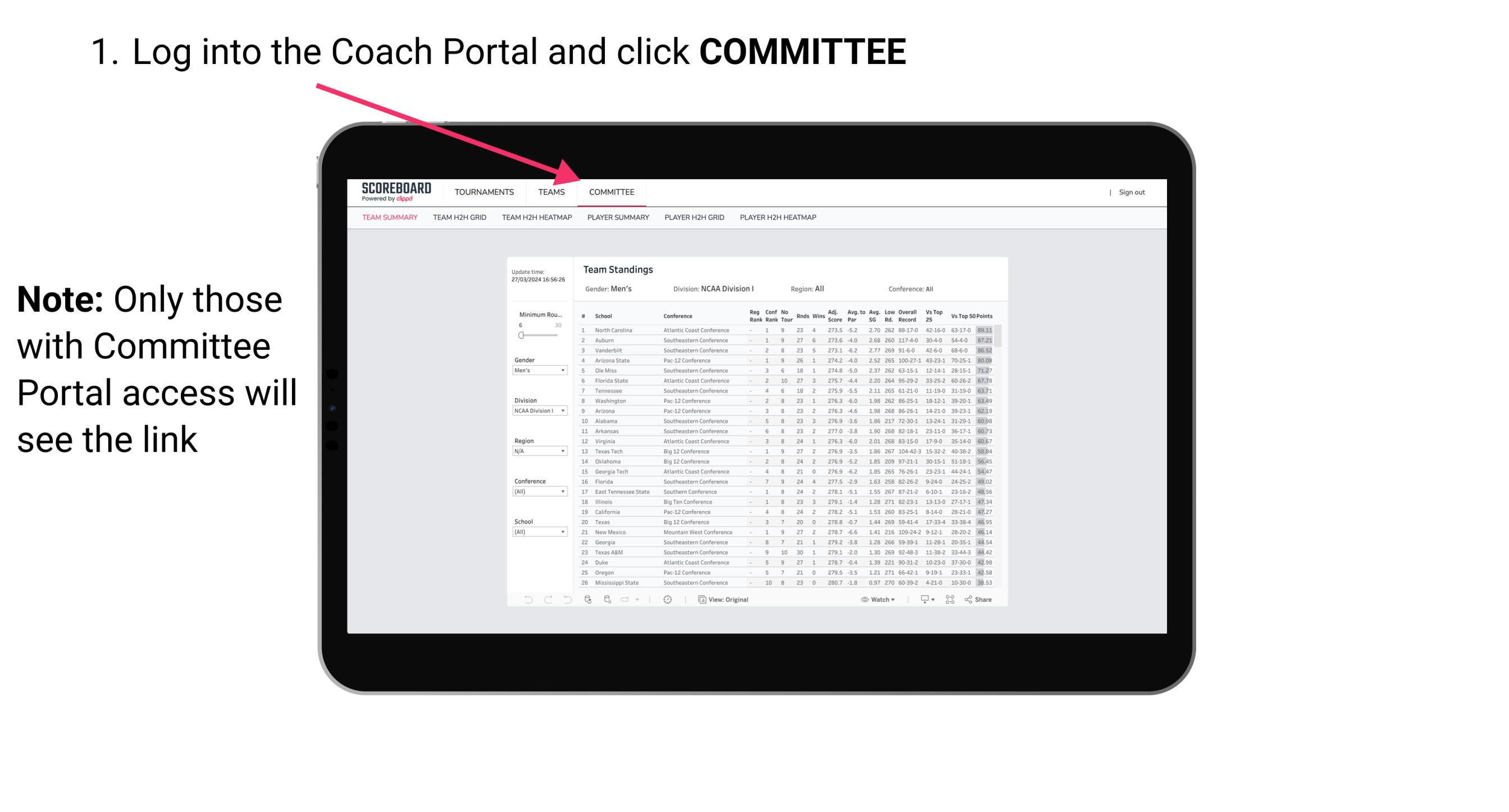
Task: Click the clock/history icon
Action: click(x=667, y=599)
